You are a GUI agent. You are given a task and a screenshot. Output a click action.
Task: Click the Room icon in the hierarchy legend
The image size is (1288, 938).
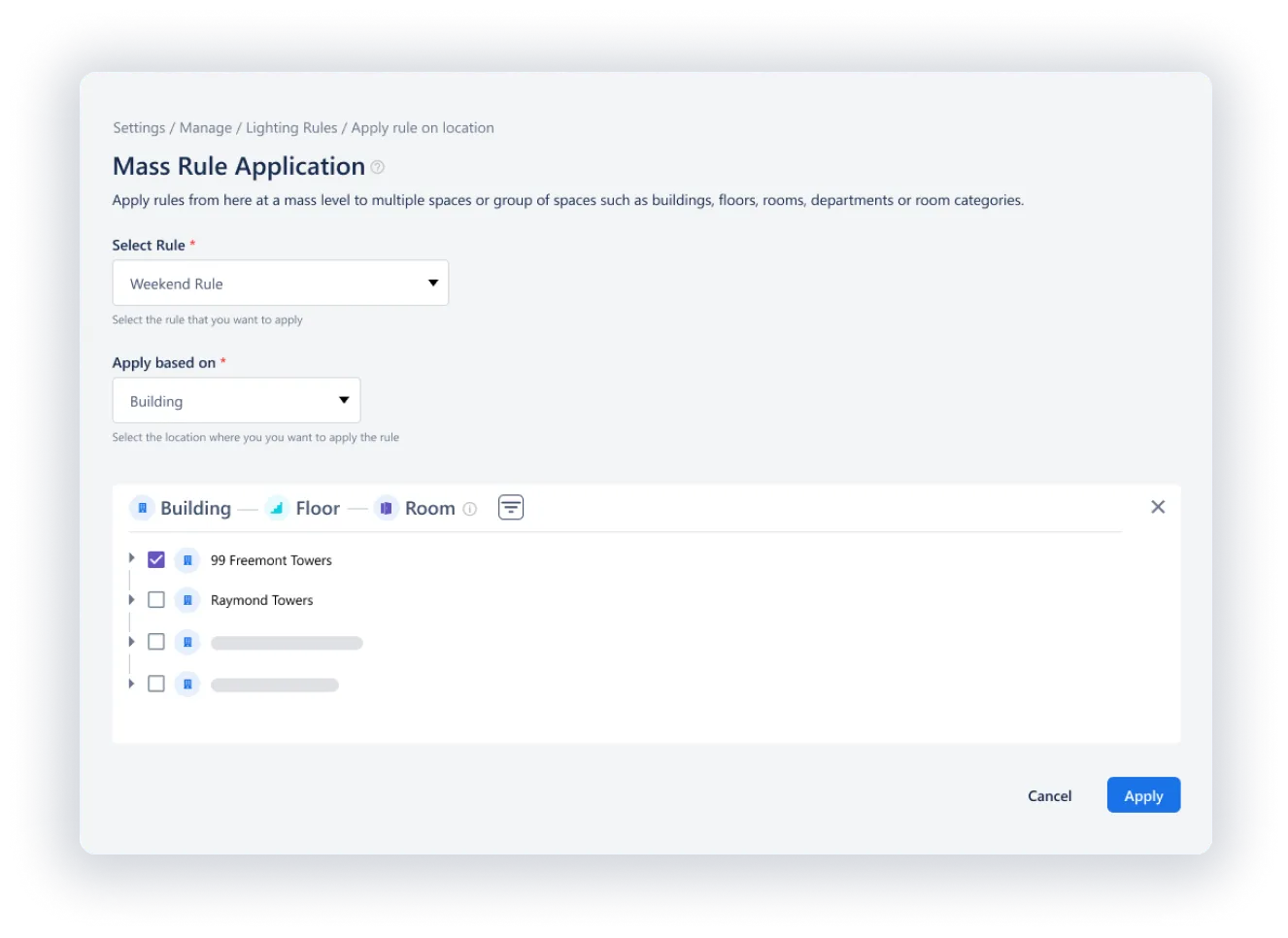coord(385,507)
